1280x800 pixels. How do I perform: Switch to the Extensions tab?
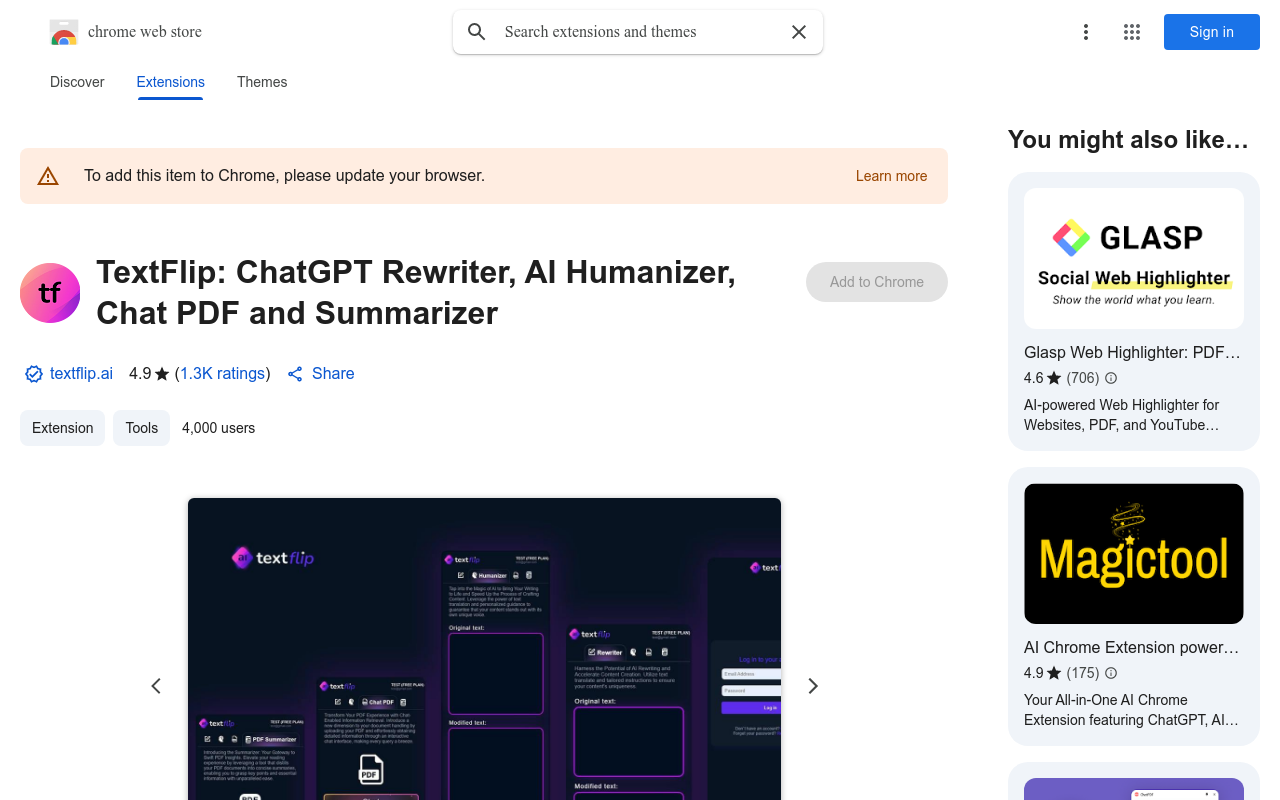coord(171,82)
